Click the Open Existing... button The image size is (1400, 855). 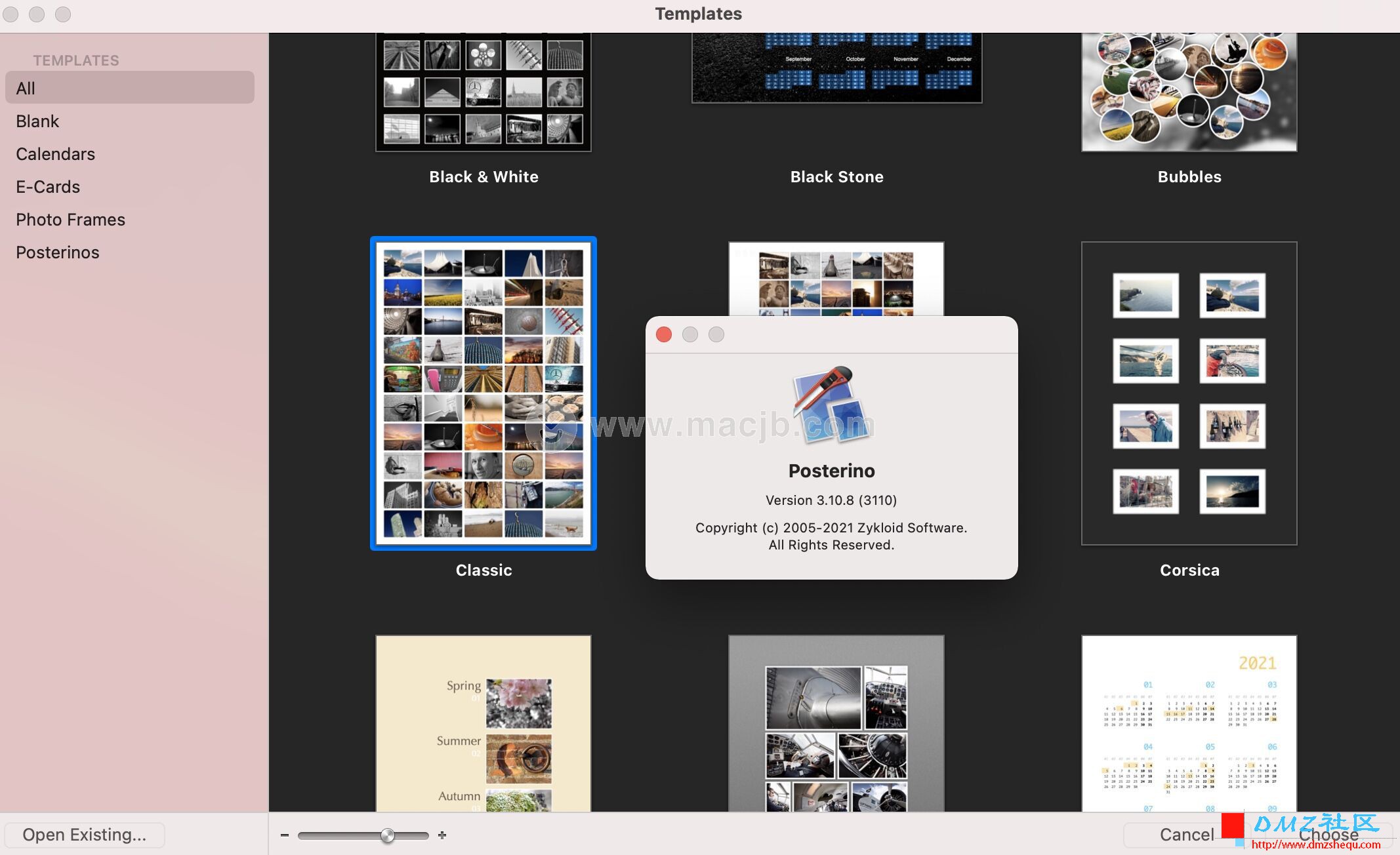tap(85, 835)
